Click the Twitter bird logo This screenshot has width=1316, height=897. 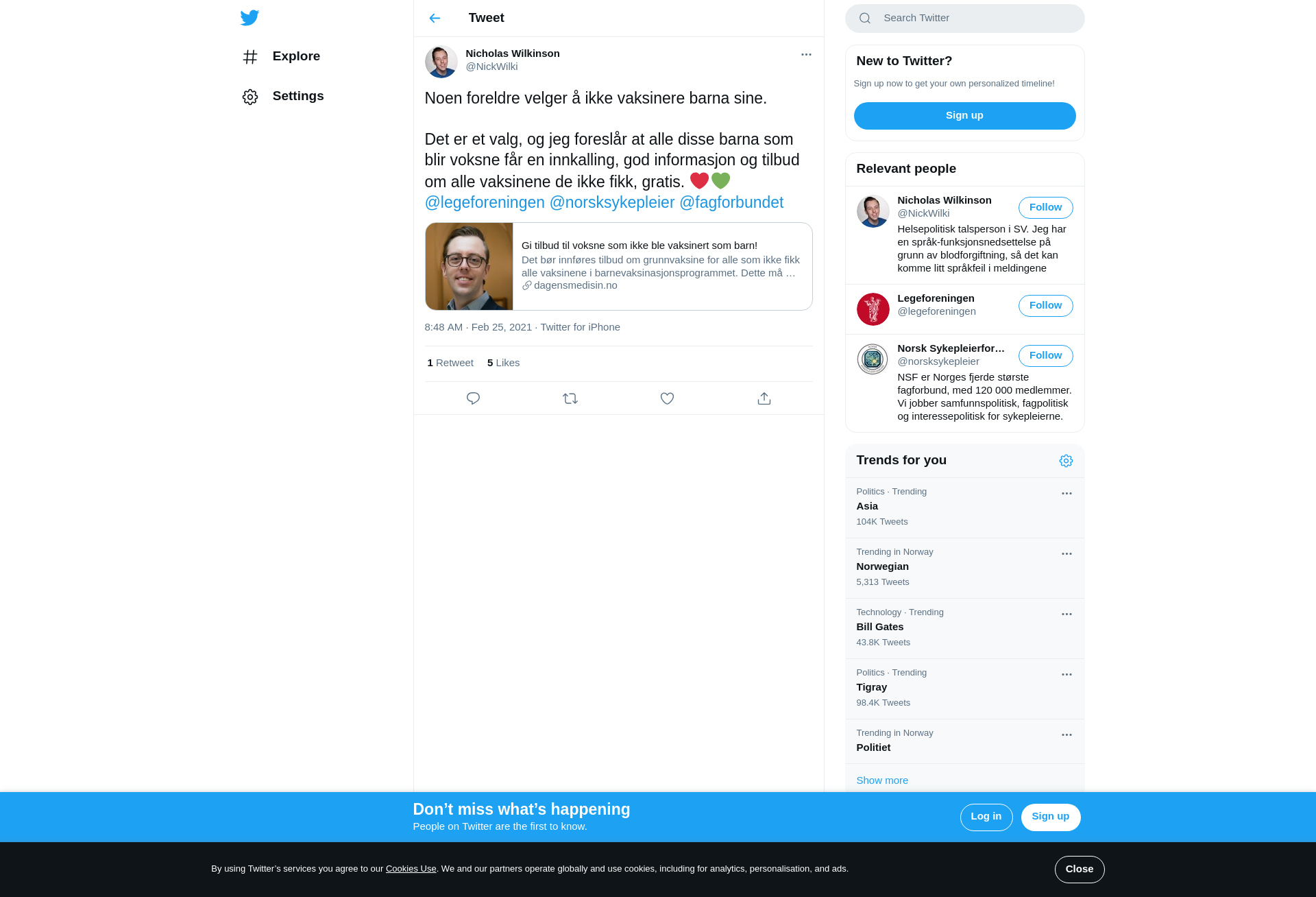249,18
